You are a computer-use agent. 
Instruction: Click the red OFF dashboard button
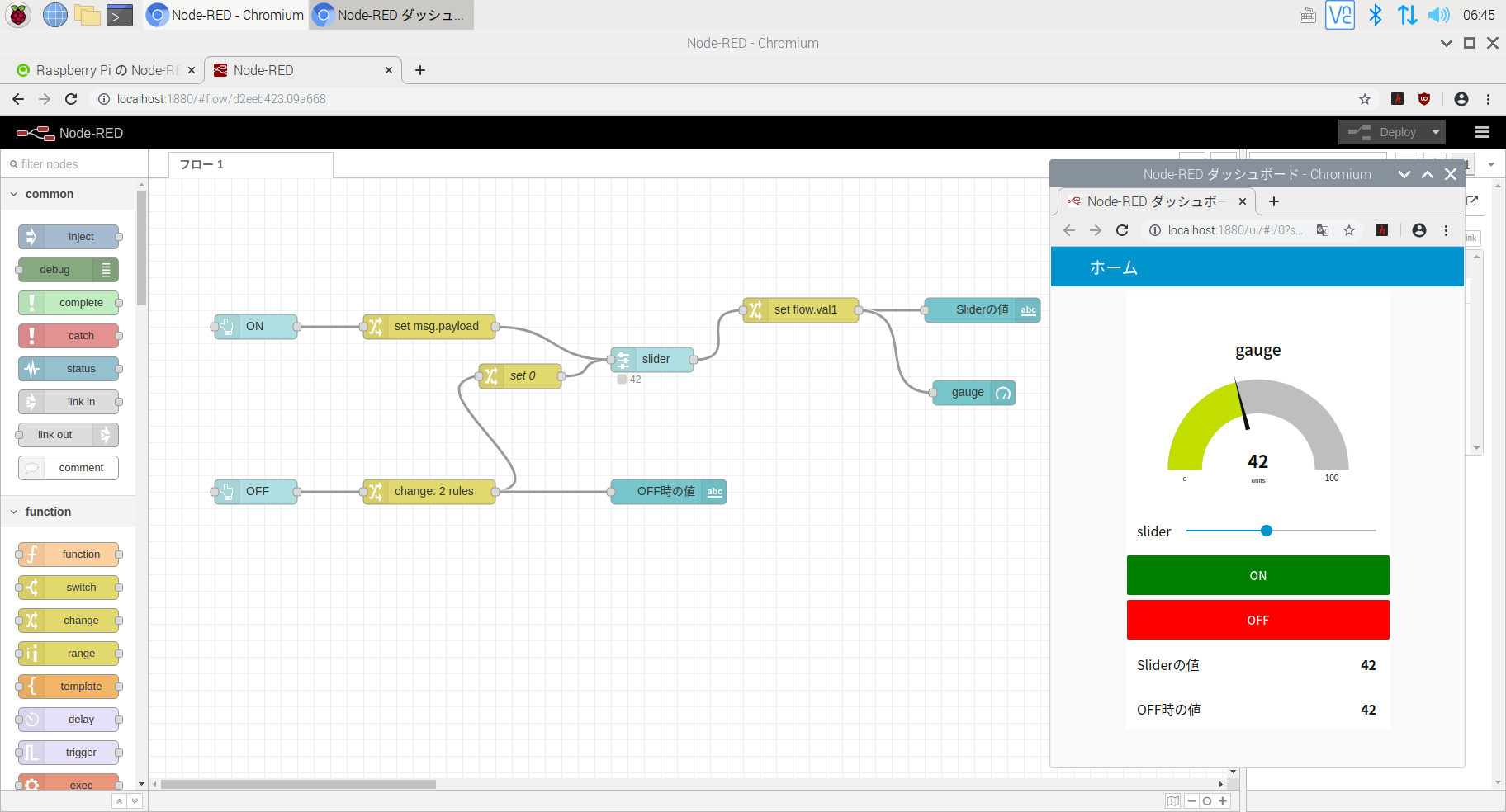tap(1257, 620)
